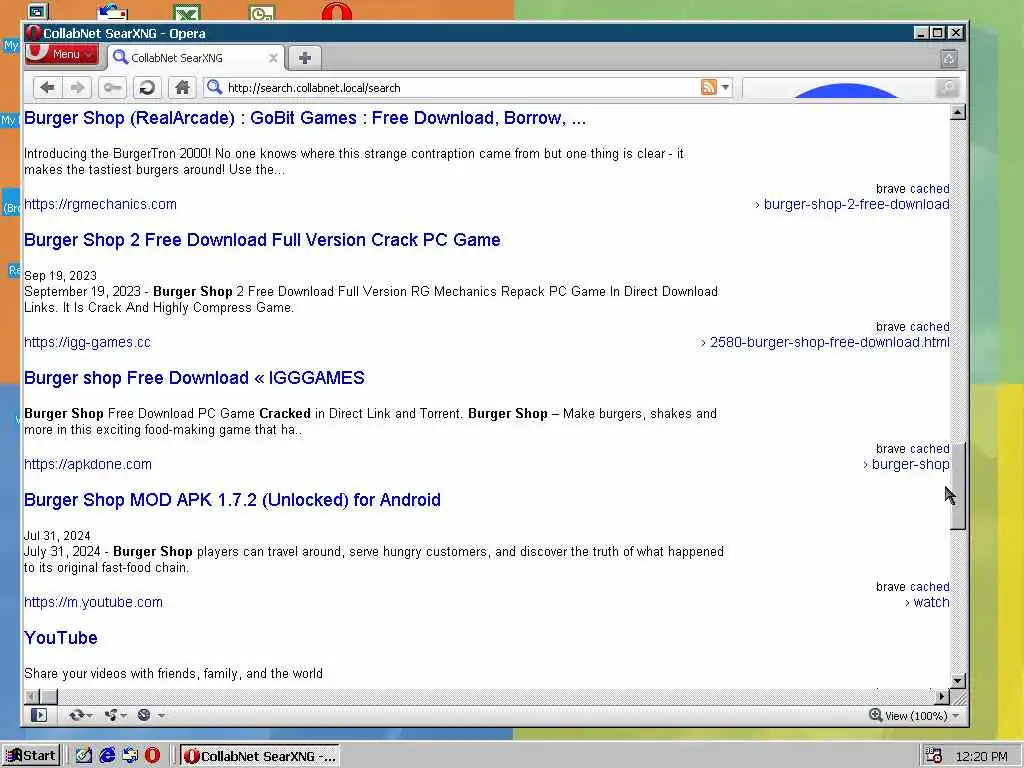
Task: Reload the page
Action: [147, 88]
